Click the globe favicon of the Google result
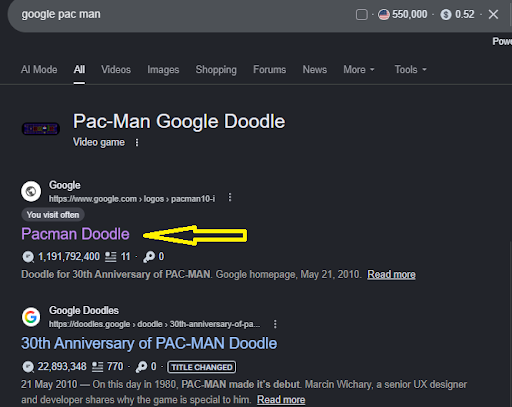Screen dimensions: 512x407 tap(31, 191)
